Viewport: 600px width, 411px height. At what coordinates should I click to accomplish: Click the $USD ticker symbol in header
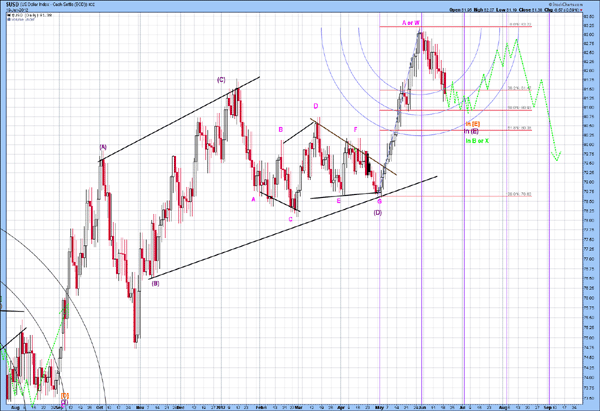point(12,5)
